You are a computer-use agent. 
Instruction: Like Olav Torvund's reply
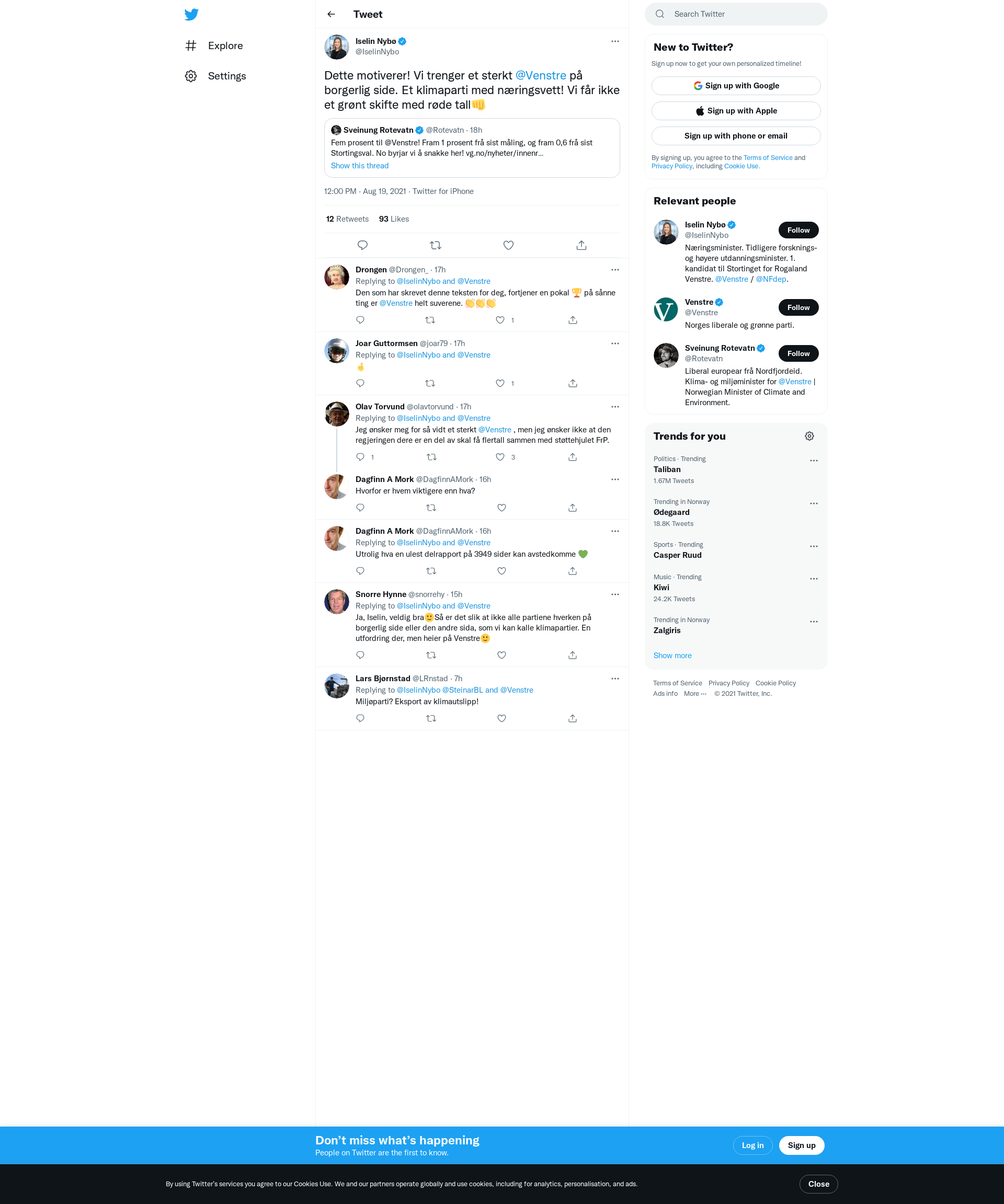[x=500, y=457]
